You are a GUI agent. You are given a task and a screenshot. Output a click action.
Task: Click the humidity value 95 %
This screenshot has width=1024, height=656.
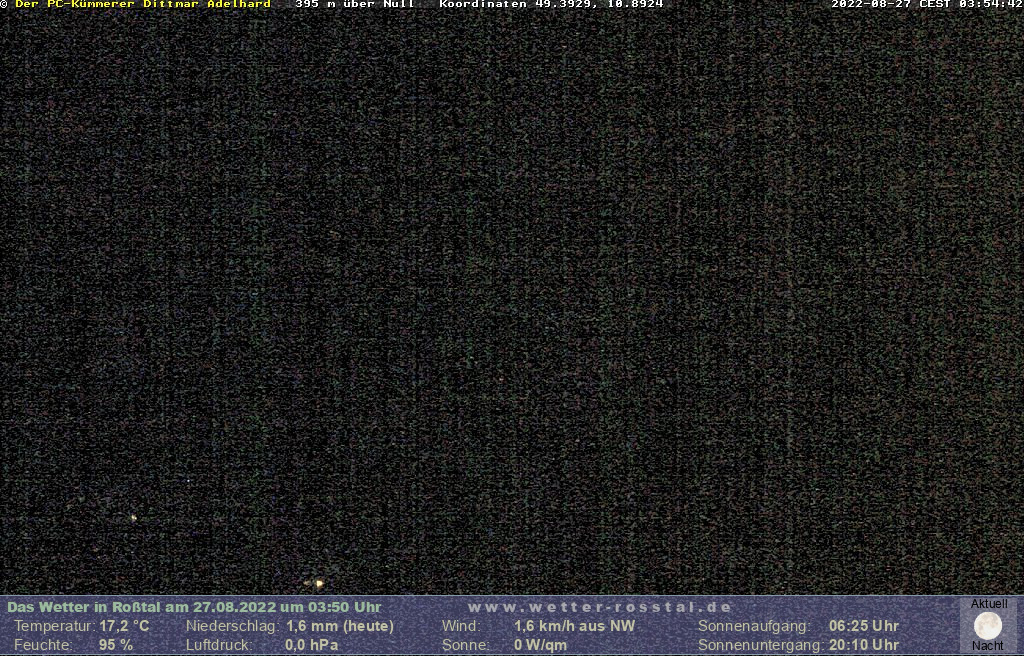tap(116, 645)
